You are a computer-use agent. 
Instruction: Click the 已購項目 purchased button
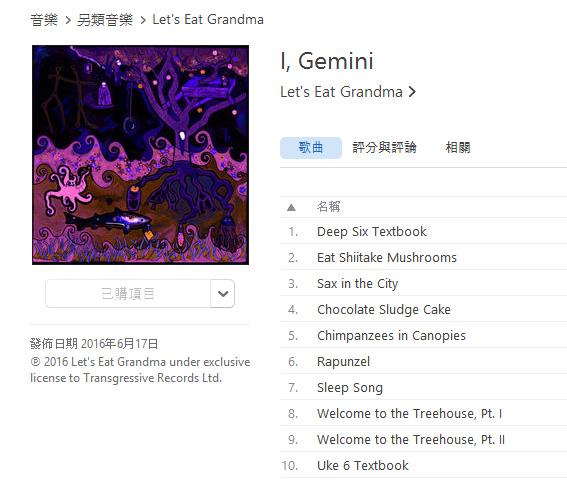[128, 294]
